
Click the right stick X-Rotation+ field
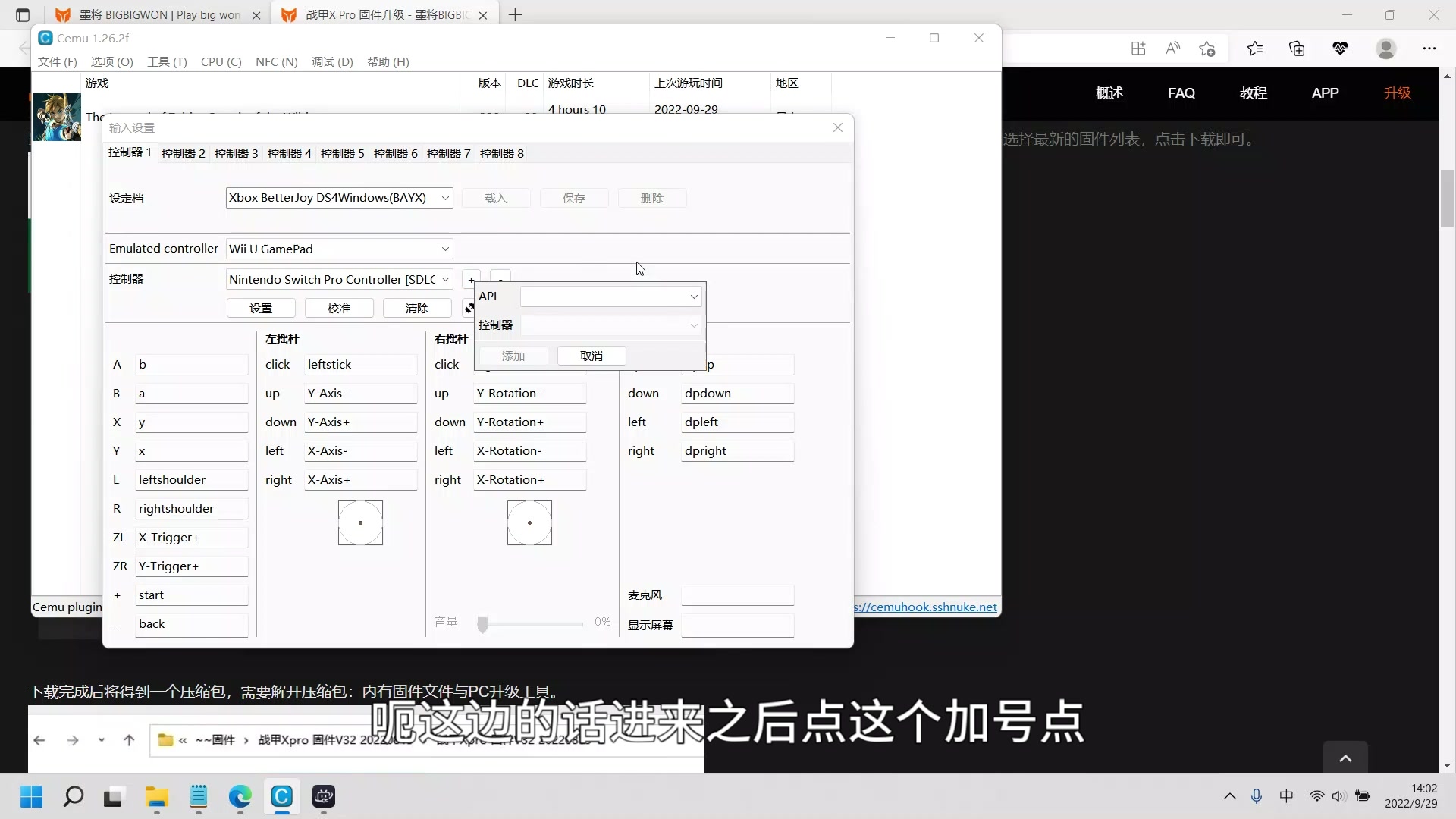530,480
